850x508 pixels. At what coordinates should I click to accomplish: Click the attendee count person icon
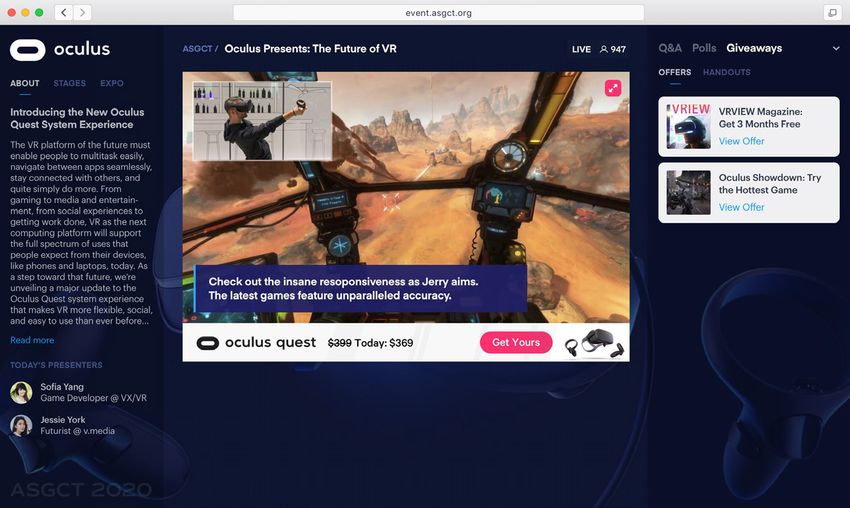604,49
